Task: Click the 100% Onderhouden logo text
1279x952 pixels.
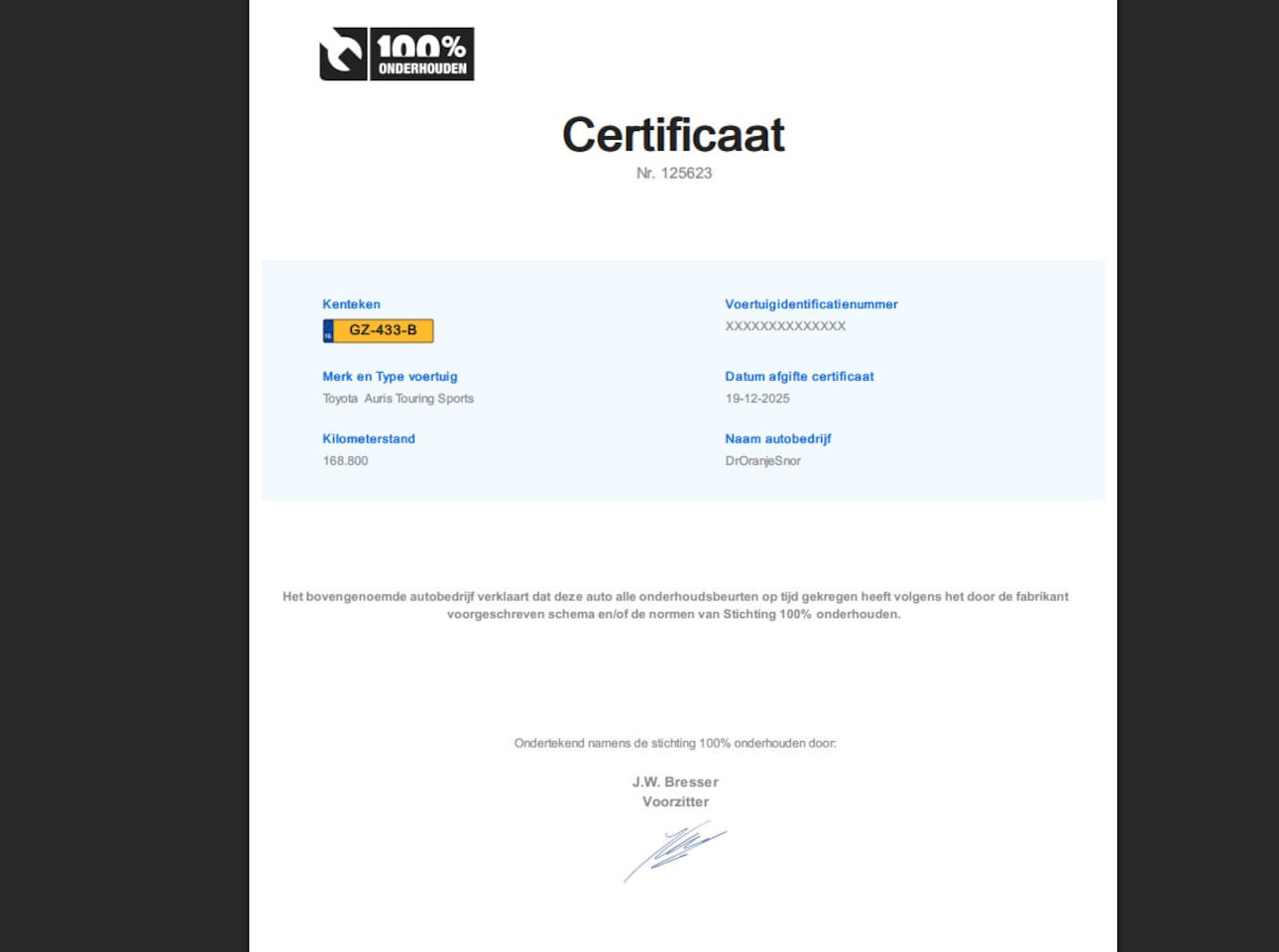Action: tap(421, 54)
